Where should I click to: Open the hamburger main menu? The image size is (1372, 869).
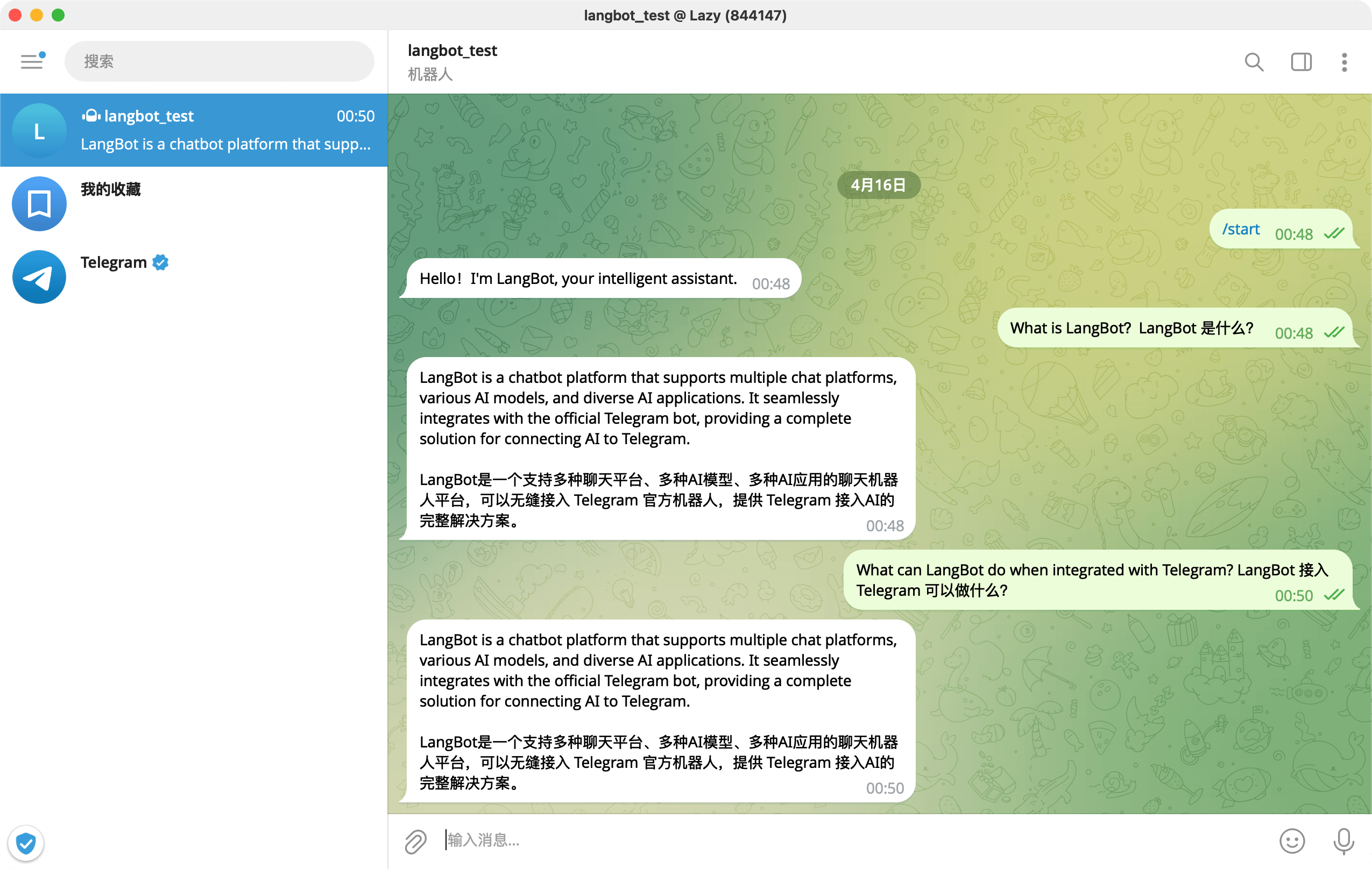(x=32, y=61)
